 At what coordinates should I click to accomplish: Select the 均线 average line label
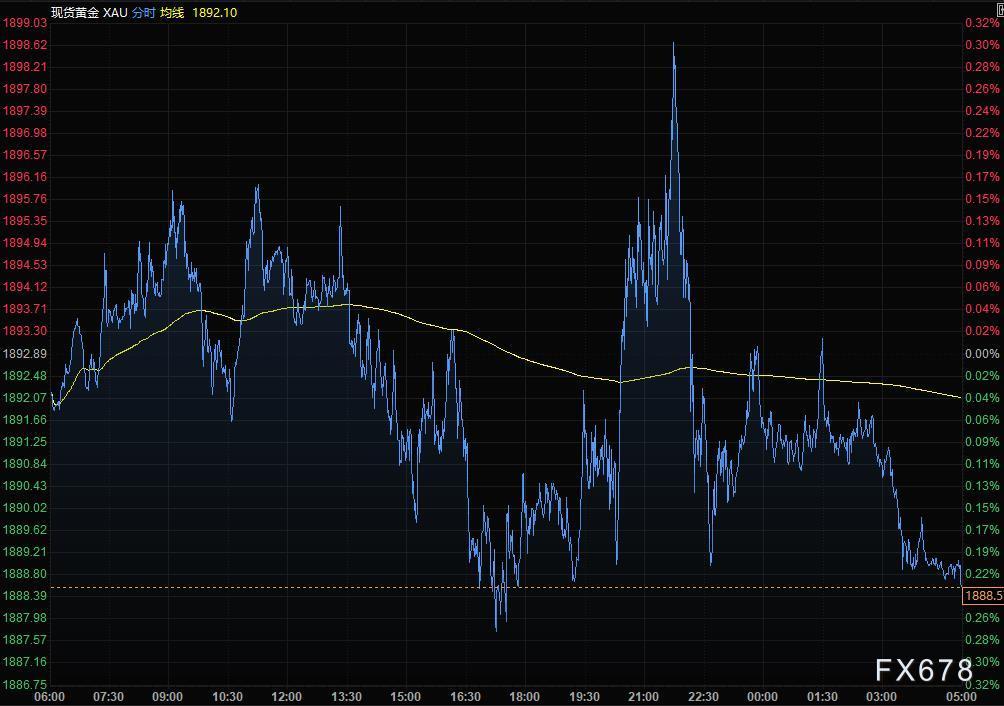(x=172, y=12)
